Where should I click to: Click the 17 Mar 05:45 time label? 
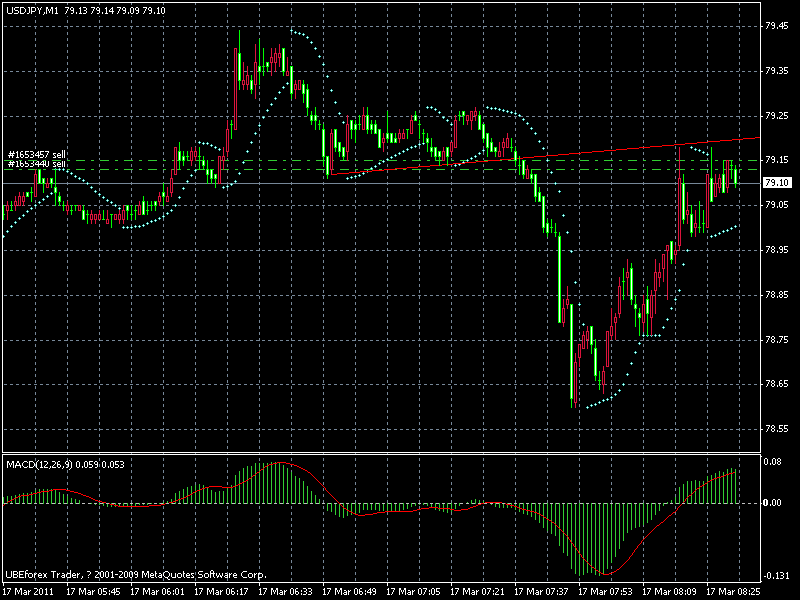point(93,592)
